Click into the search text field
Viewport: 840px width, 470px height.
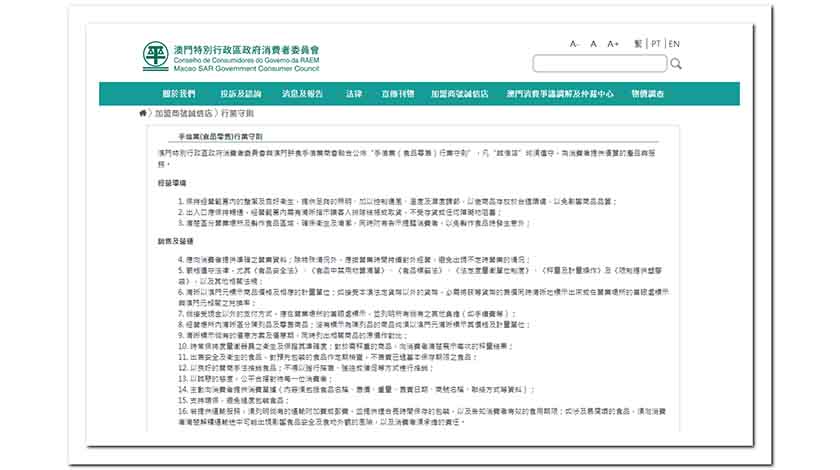click(599, 64)
